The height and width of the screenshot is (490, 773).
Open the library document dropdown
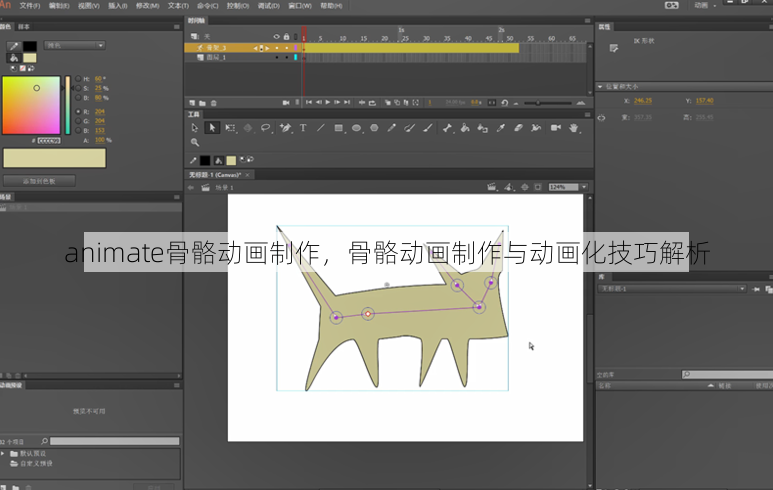click(x=672, y=288)
